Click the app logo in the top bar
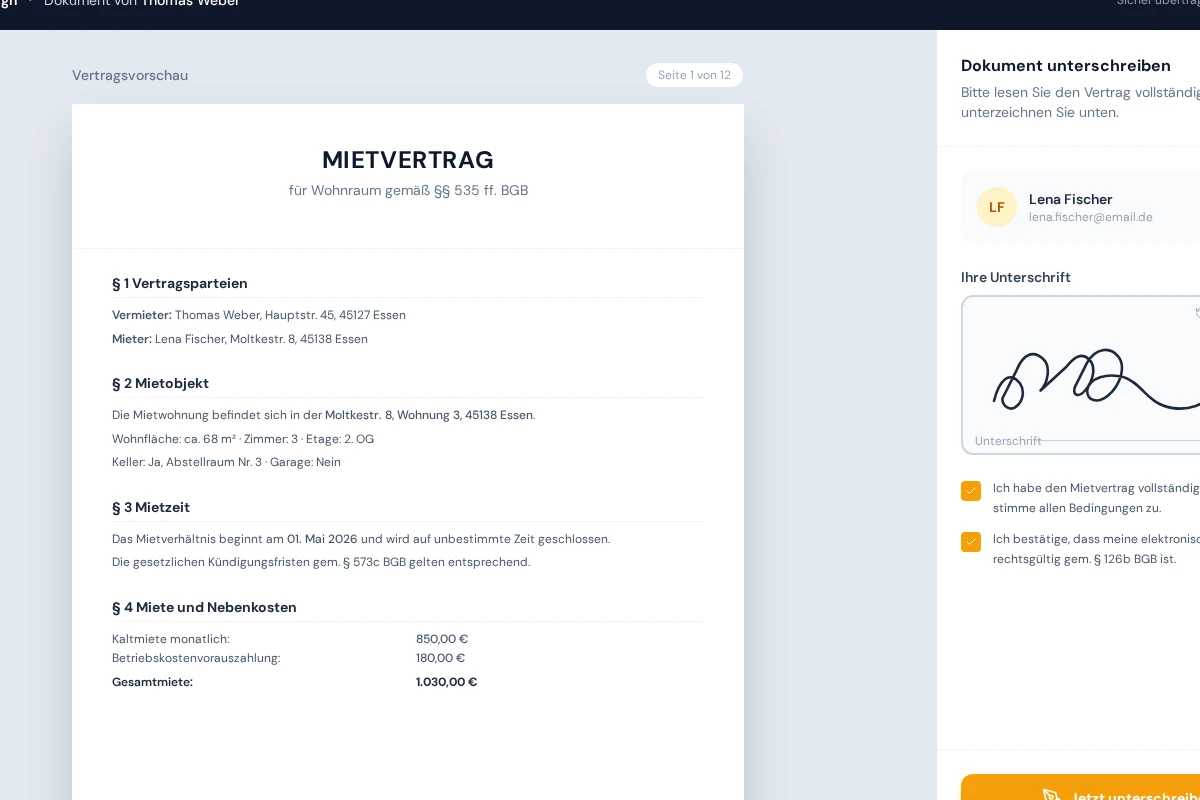This screenshot has width=1200, height=800. pyautogui.click(x=10, y=3)
